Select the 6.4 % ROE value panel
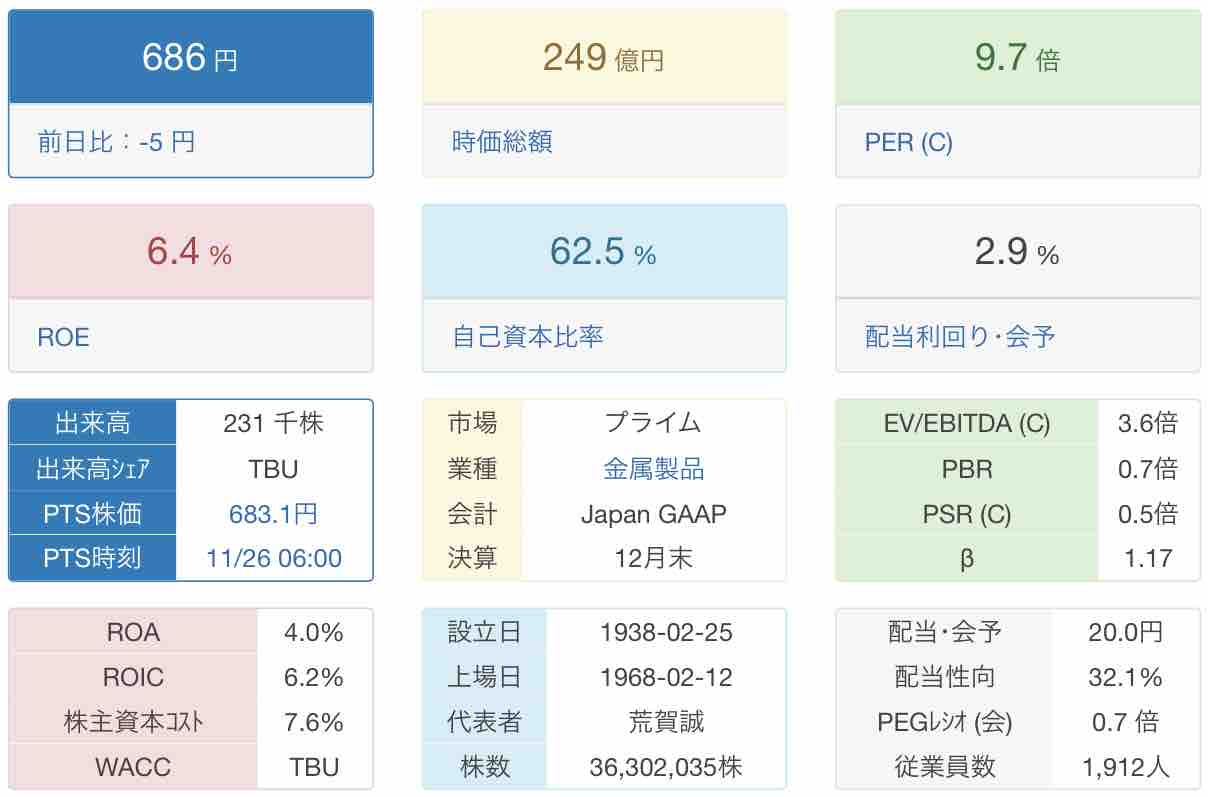1208x797 pixels. (190, 252)
